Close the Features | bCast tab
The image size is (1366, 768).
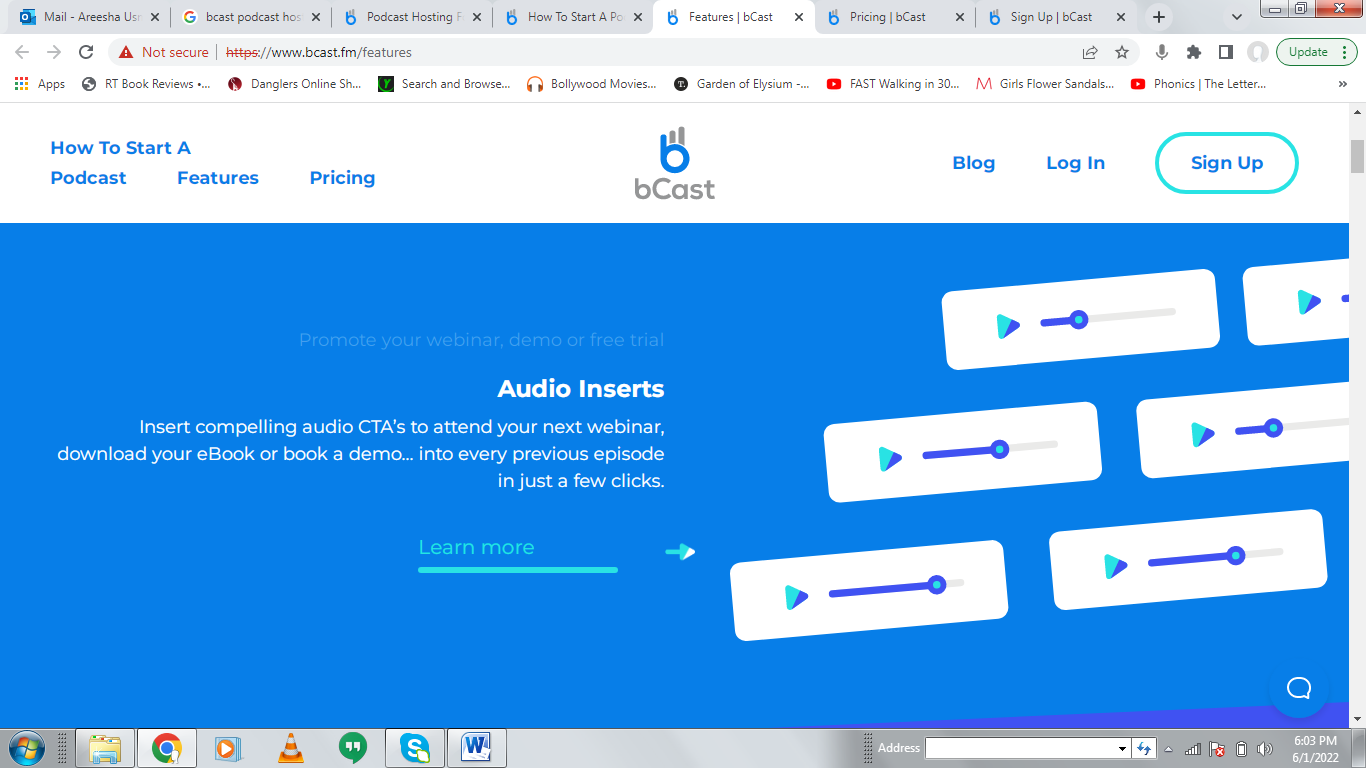[x=798, y=17]
